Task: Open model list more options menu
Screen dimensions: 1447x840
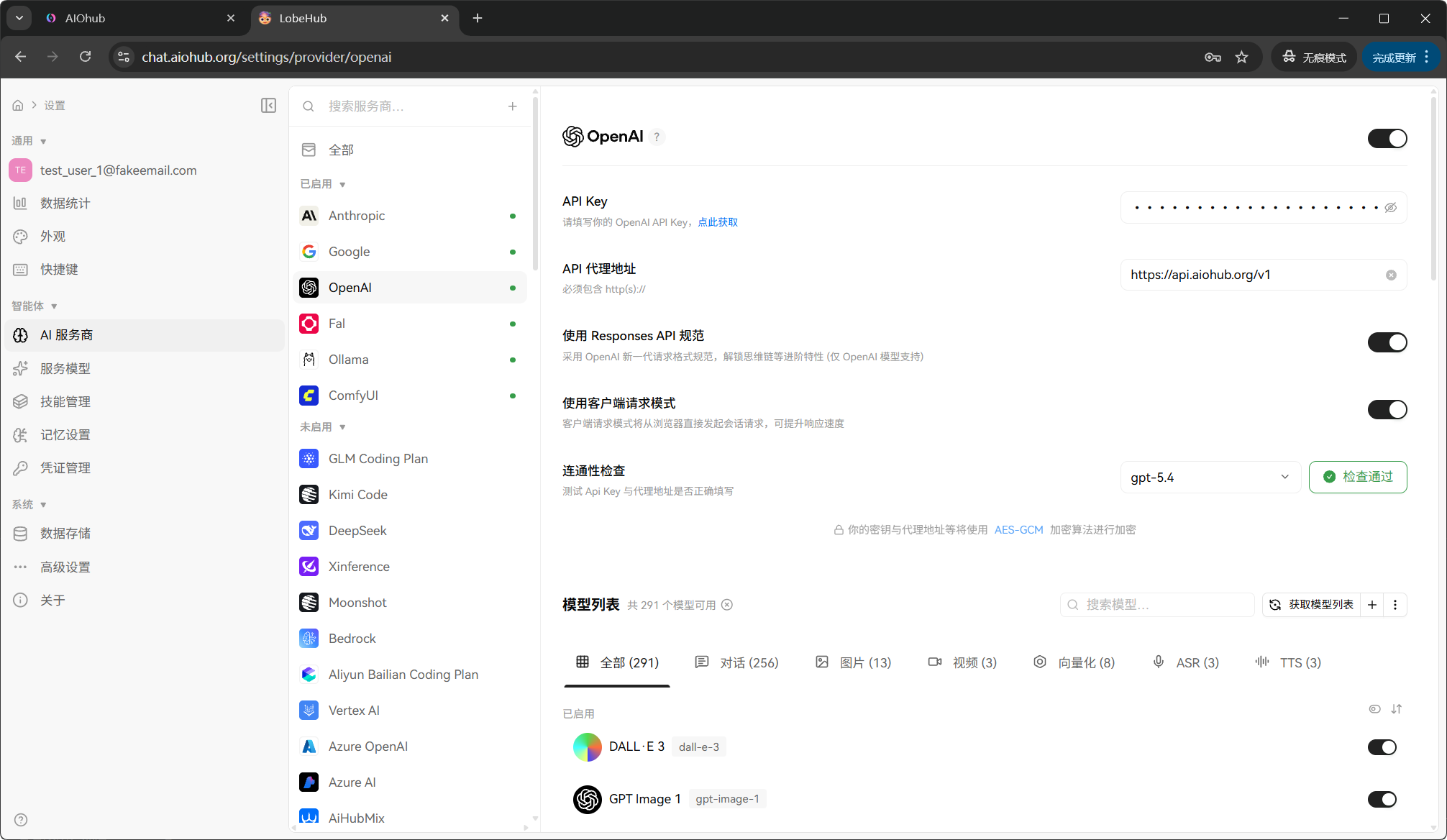Action: pos(1395,605)
